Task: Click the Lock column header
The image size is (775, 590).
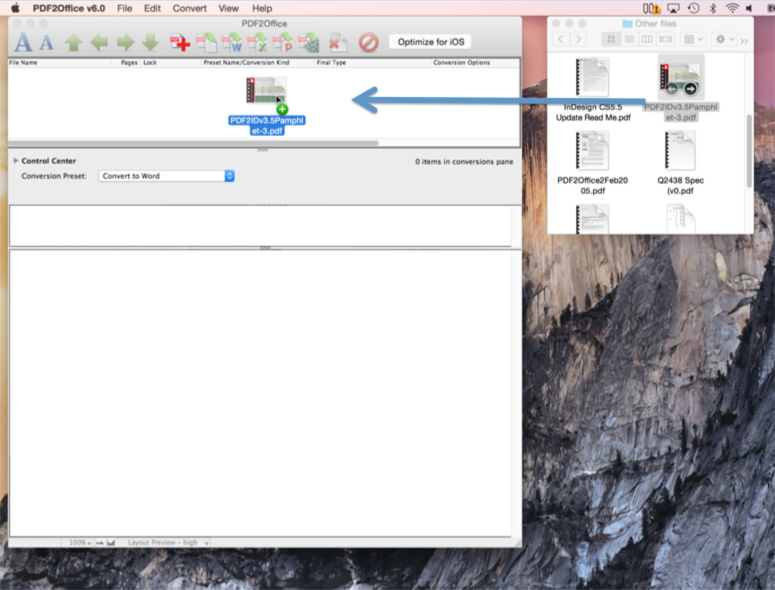Action: click(150, 63)
